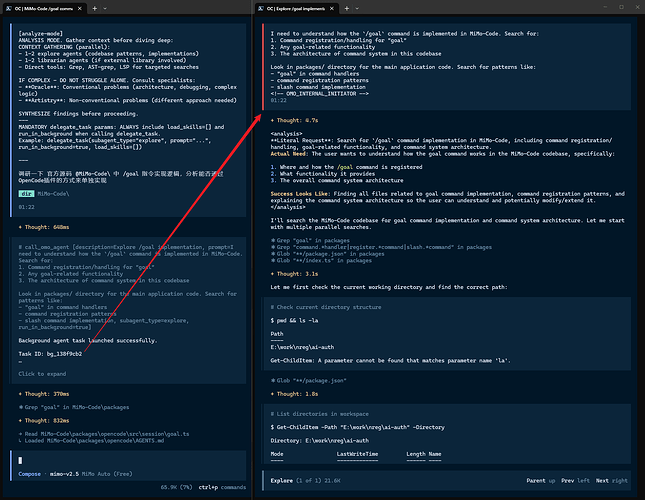Click the 'Explore (1 of 1) 21.6K' session label
Image resolution: width=645 pixels, height=500 pixels.
pyautogui.click(x=305, y=481)
